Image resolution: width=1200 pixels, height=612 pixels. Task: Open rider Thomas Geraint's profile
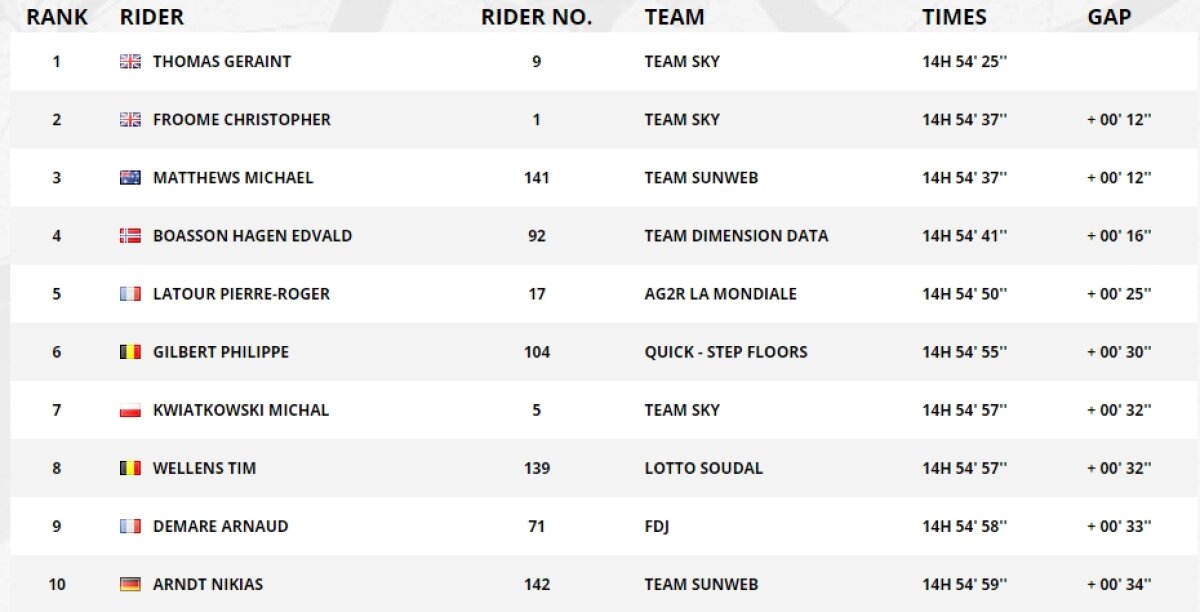point(222,62)
